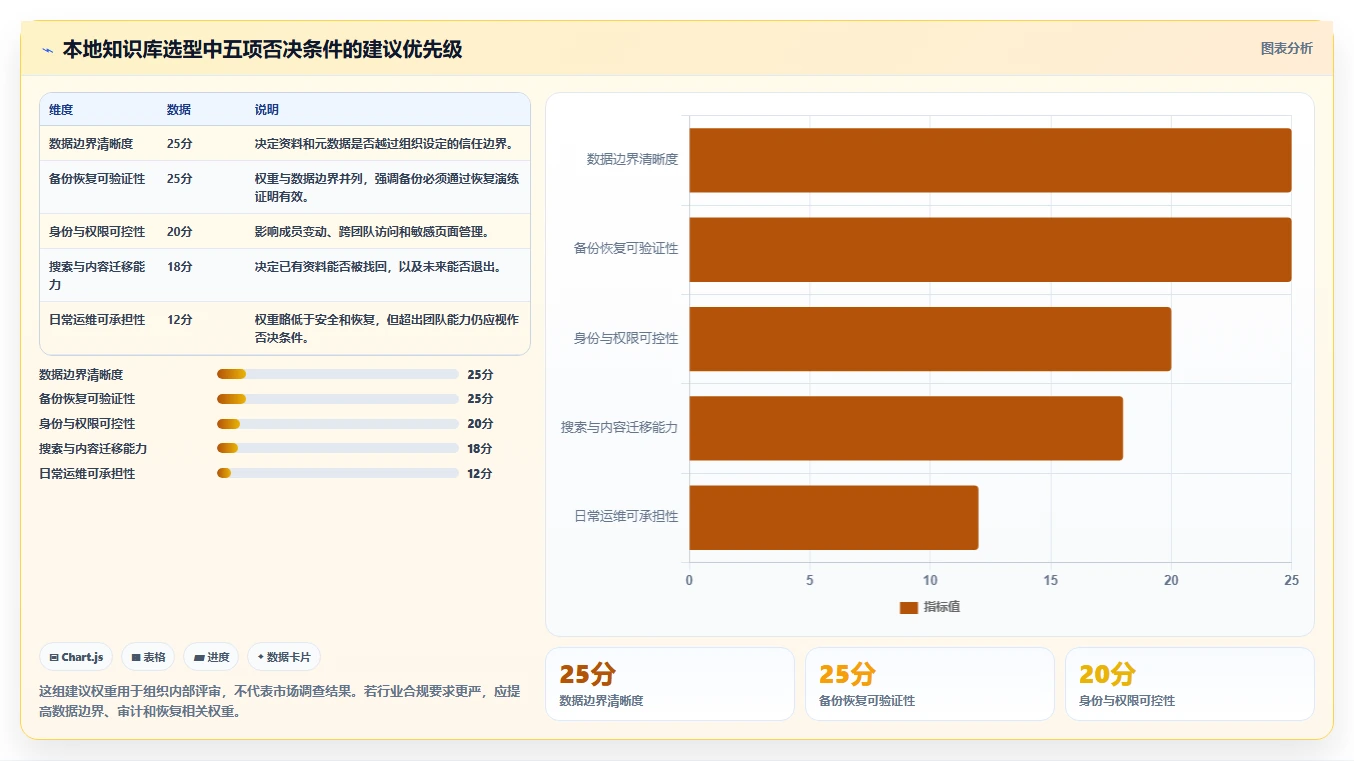Click the 备份恢复可验证性 table cell
Screen dimensions: 1354x761
[97, 179]
